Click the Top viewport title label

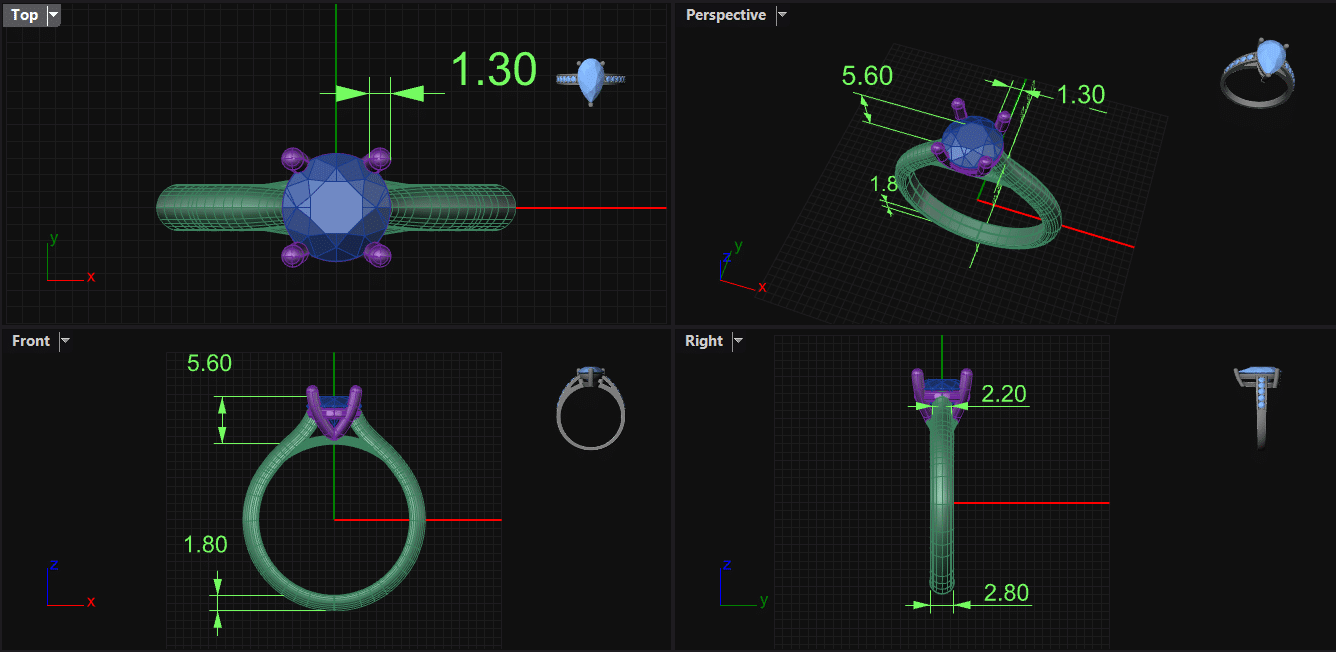pyautogui.click(x=25, y=15)
